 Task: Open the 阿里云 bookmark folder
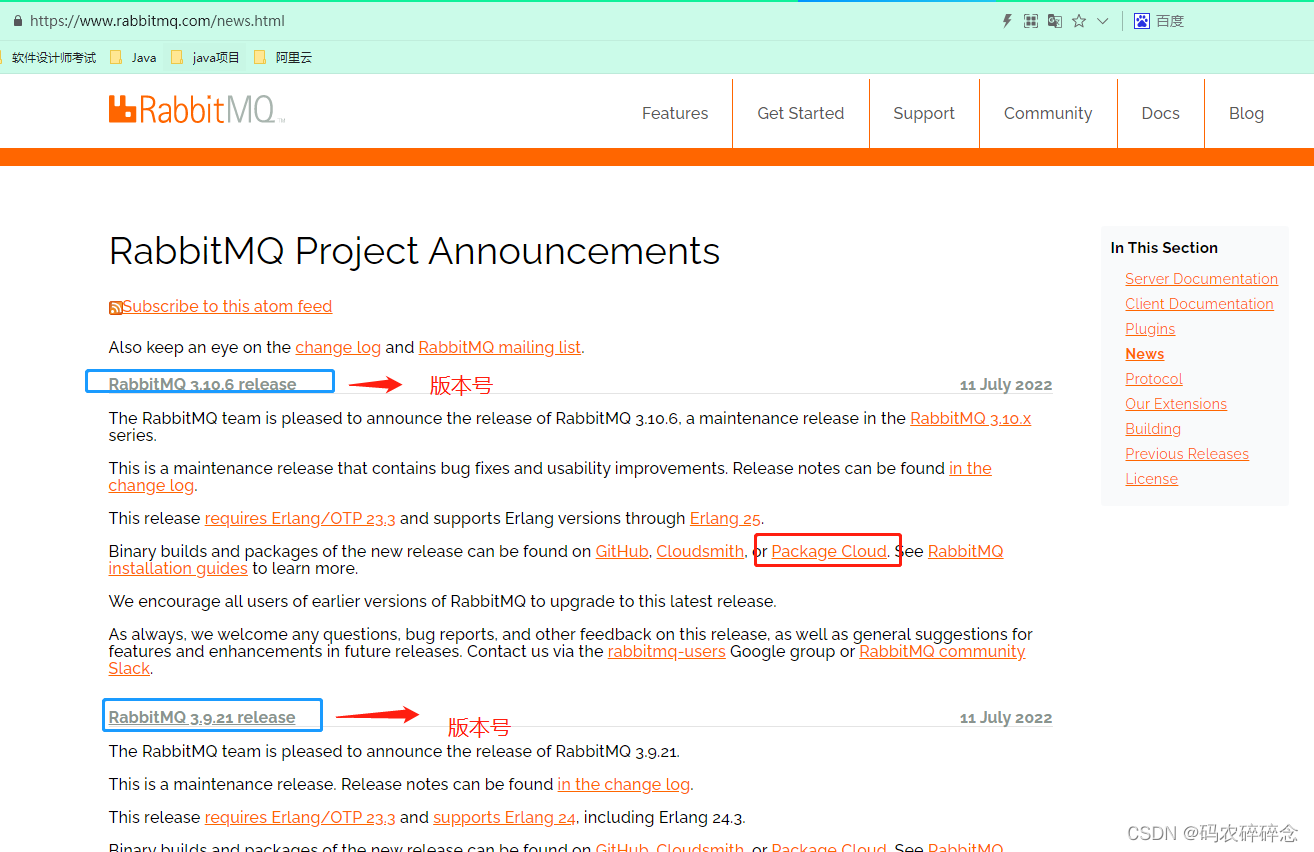(x=283, y=58)
